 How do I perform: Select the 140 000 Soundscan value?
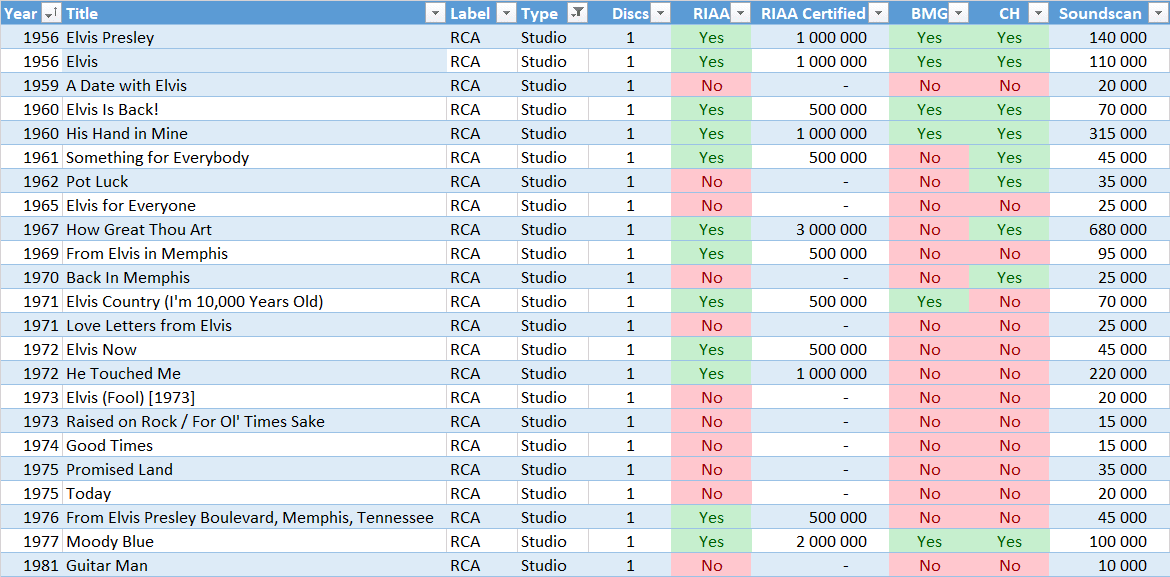click(x=1110, y=37)
